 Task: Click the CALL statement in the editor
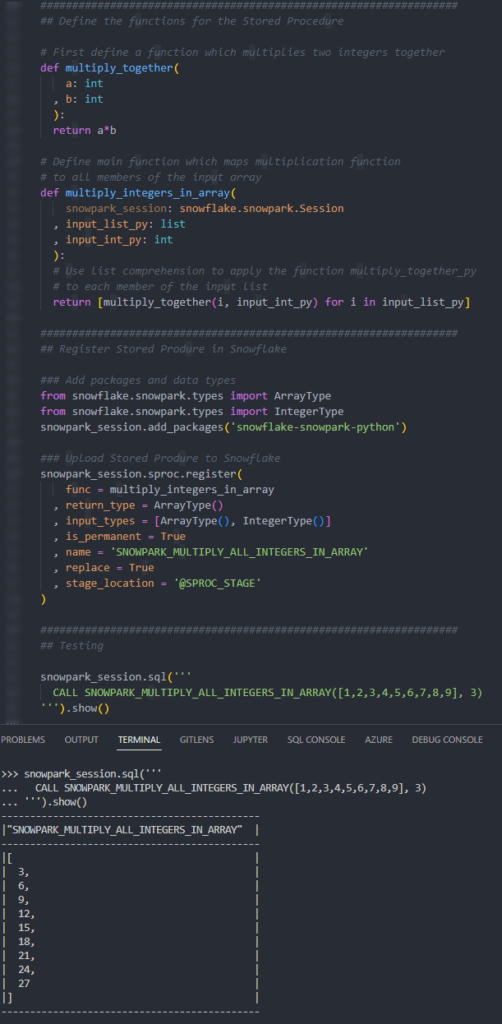click(268, 692)
